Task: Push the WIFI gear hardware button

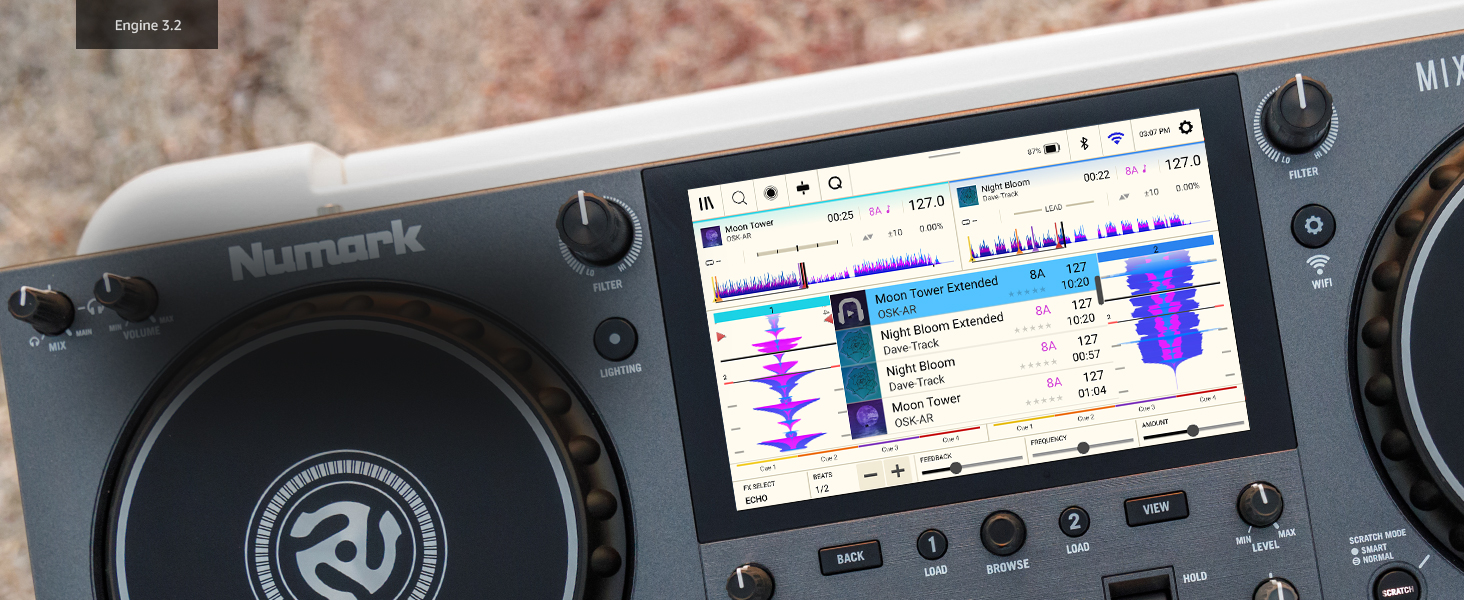Action: point(1313,226)
